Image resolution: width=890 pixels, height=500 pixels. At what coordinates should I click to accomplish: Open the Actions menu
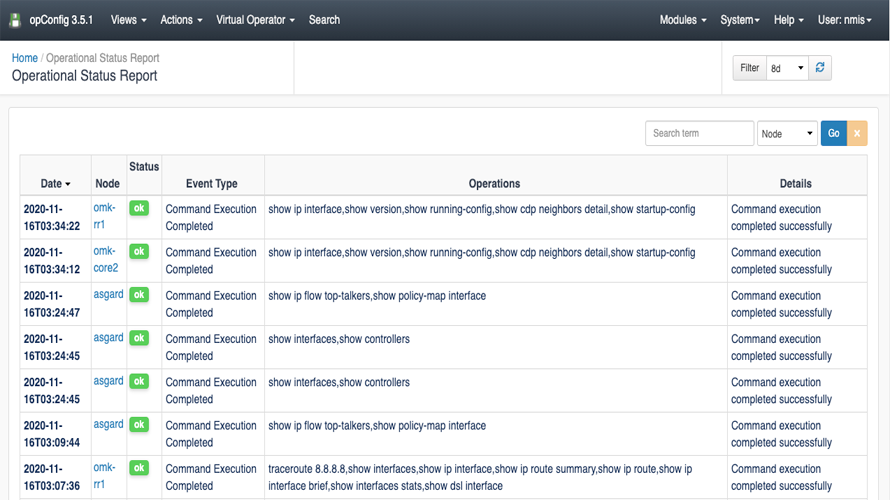[181, 20]
